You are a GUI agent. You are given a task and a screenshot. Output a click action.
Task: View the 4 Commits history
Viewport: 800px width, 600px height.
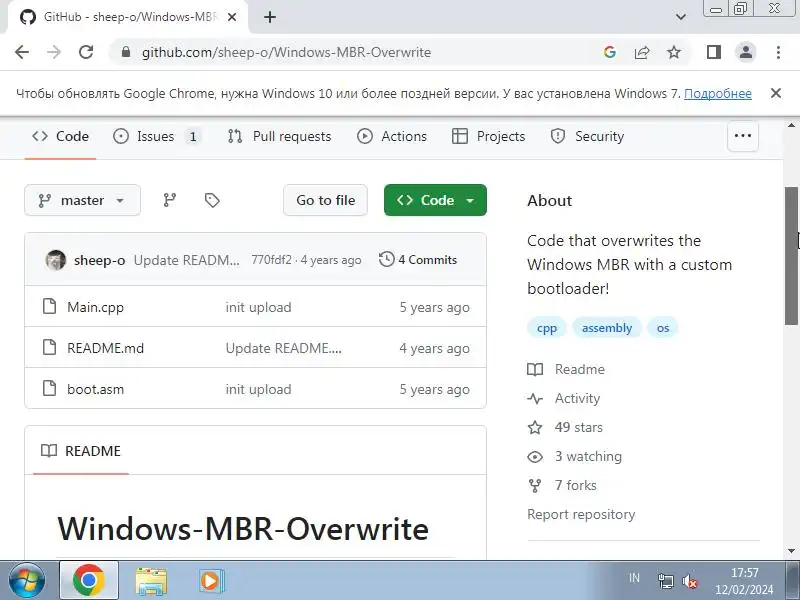point(418,260)
